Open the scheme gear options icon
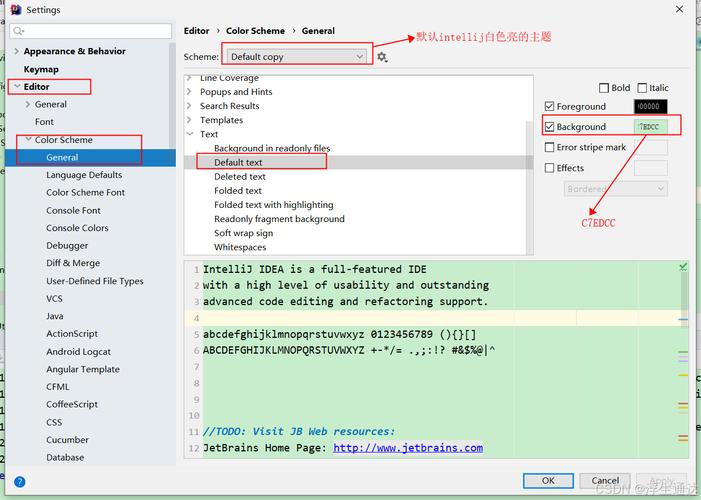Image resolution: width=701 pixels, height=500 pixels. (382, 57)
